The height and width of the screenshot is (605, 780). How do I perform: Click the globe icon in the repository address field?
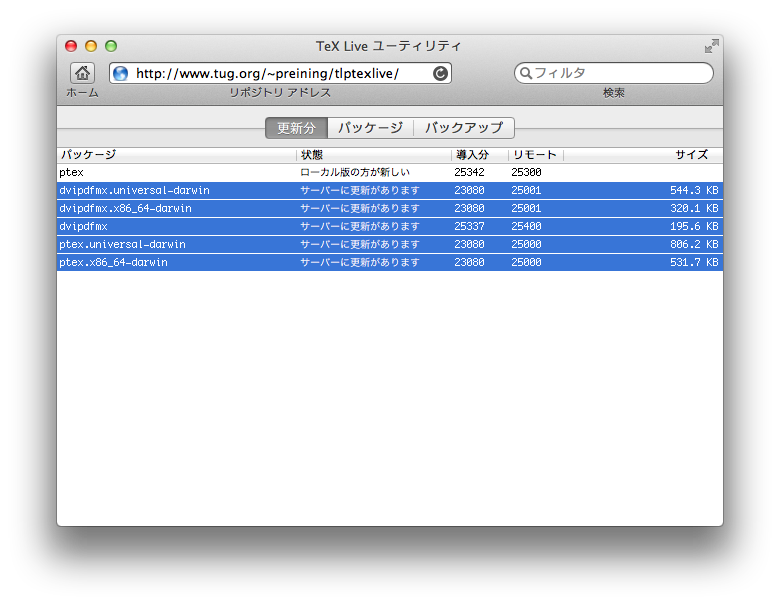click(x=120, y=74)
